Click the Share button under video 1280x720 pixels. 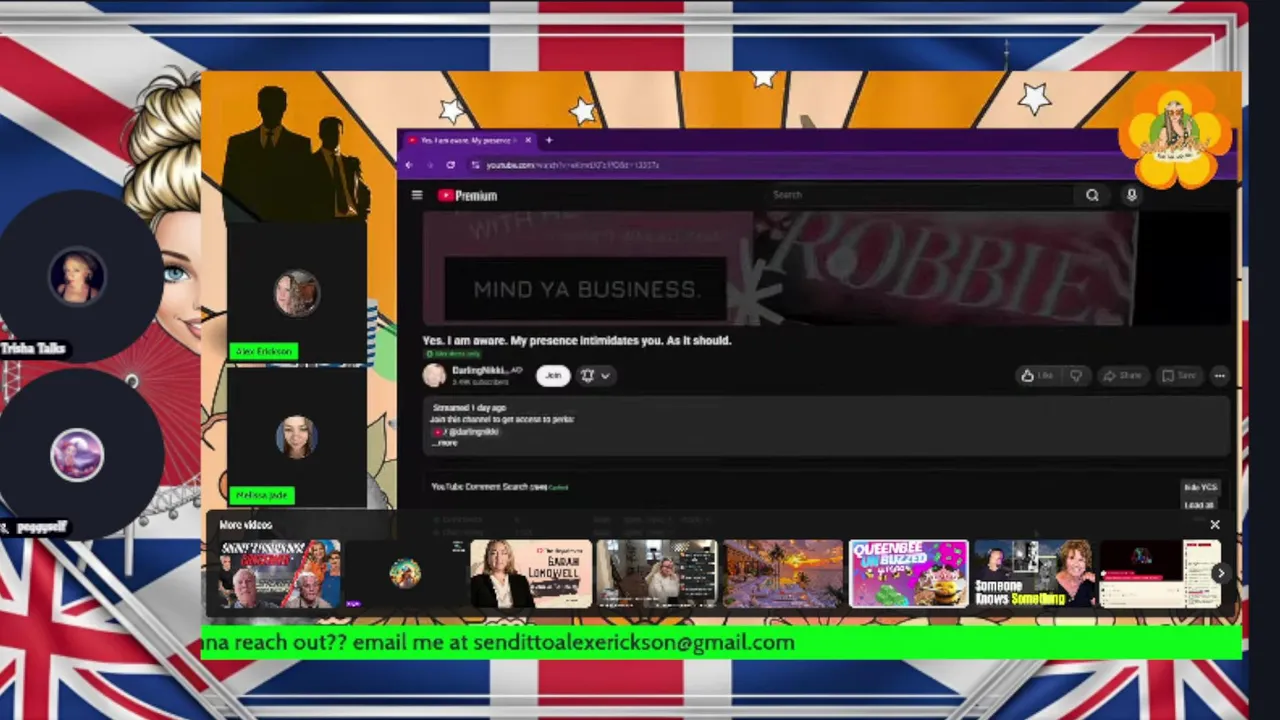pyautogui.click(x=1122, y=375)
